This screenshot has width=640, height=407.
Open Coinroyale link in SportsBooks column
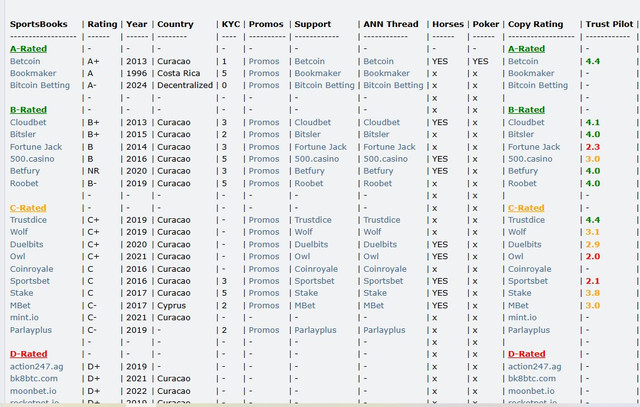[31, 269]
